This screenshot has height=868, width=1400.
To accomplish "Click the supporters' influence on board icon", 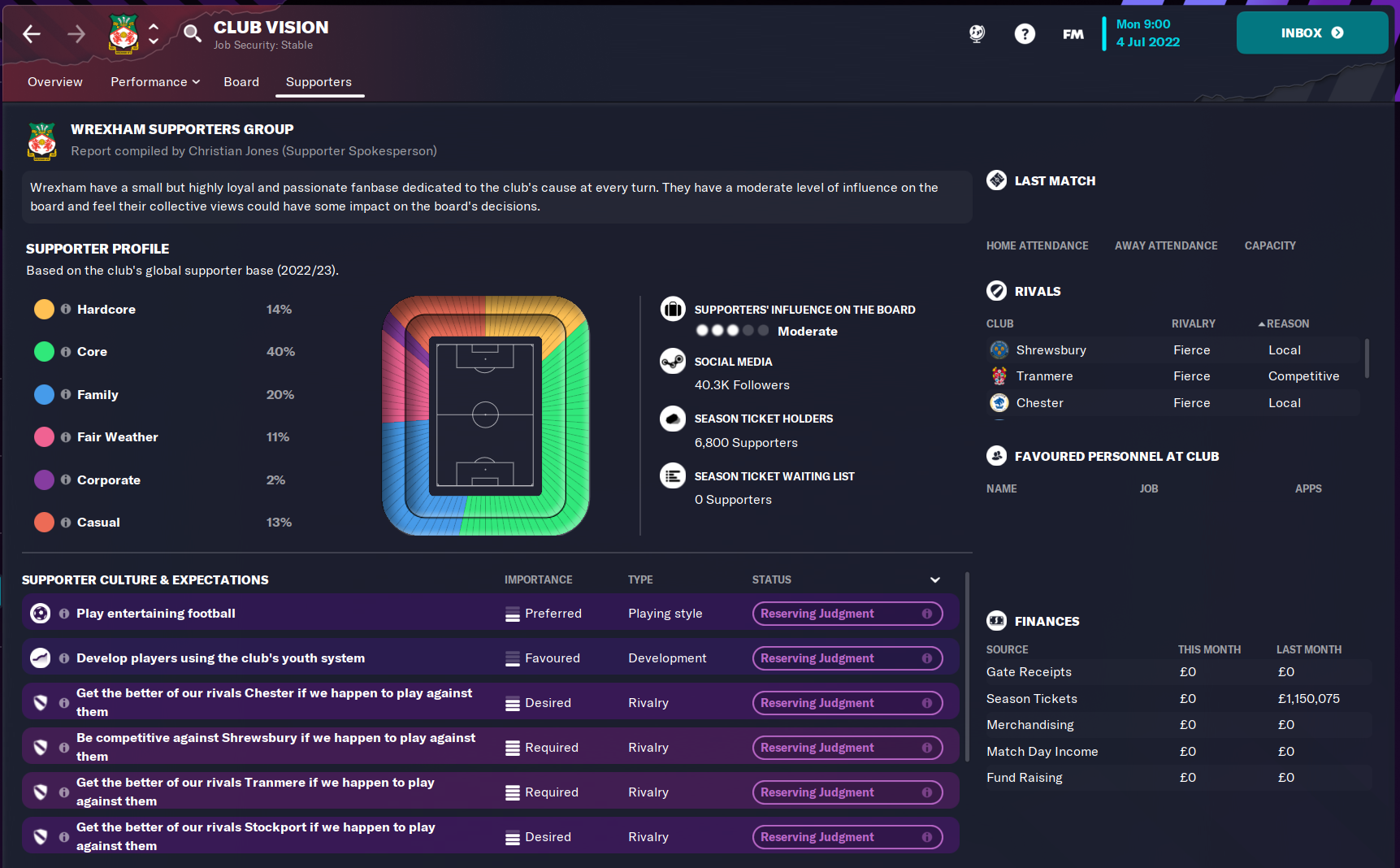I will [673, 309].
